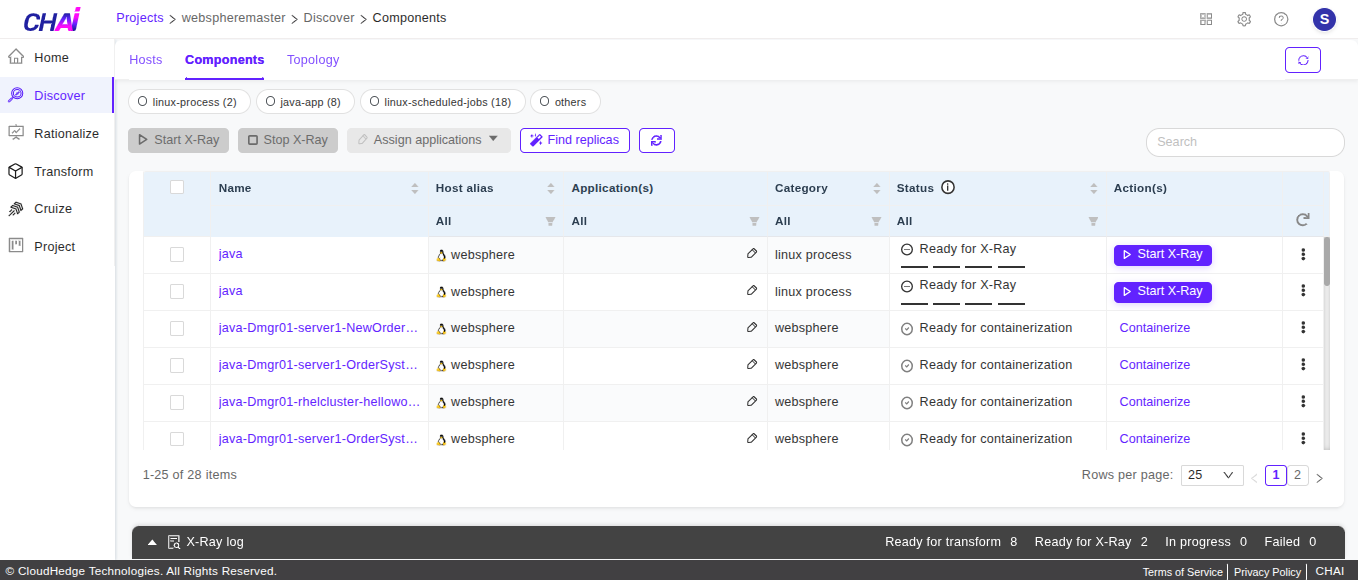Edit application for first java row
Screen dimensions: 1358x580
point(752,254)
